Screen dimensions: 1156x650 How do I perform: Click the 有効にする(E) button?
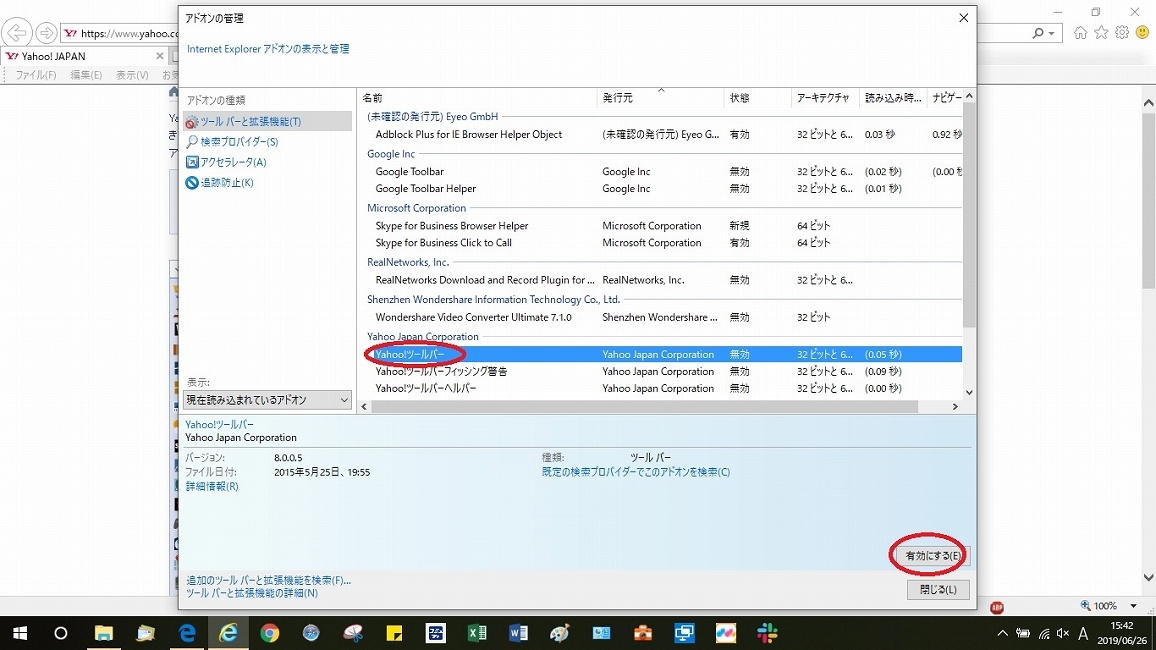(933, 556)
